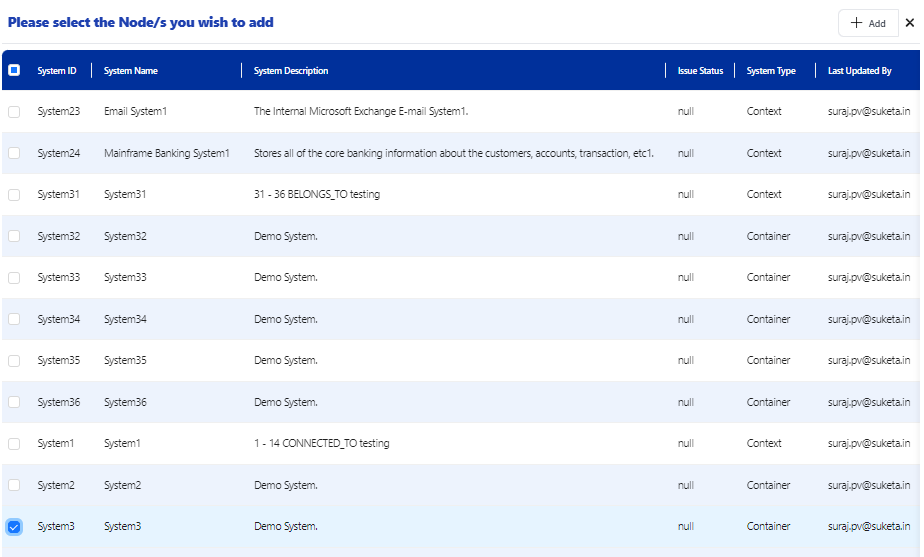The image size is (924, 557).
Task: Check the box next to System2
Action: point(14,485)
